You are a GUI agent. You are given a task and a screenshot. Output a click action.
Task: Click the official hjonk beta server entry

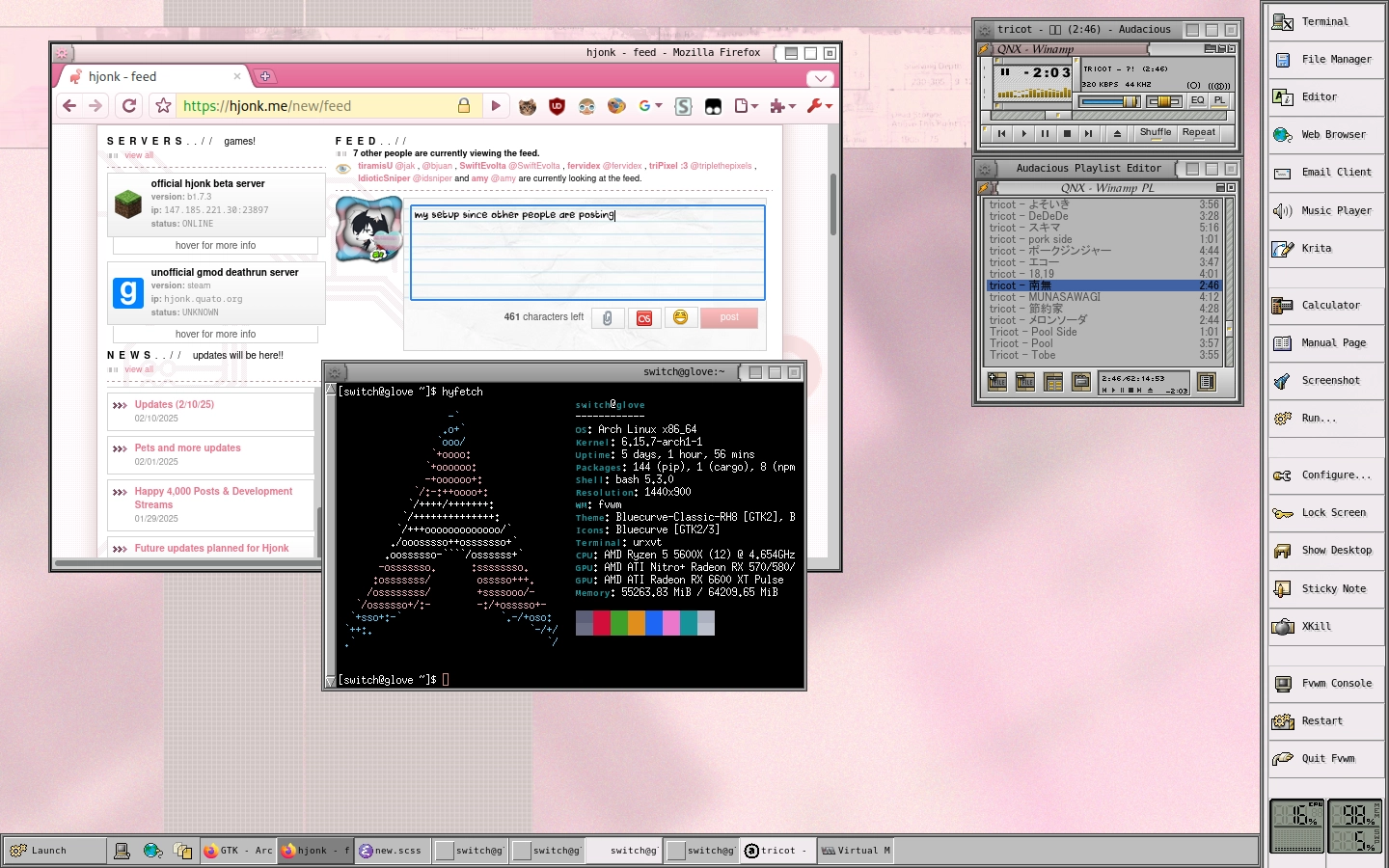216,203
